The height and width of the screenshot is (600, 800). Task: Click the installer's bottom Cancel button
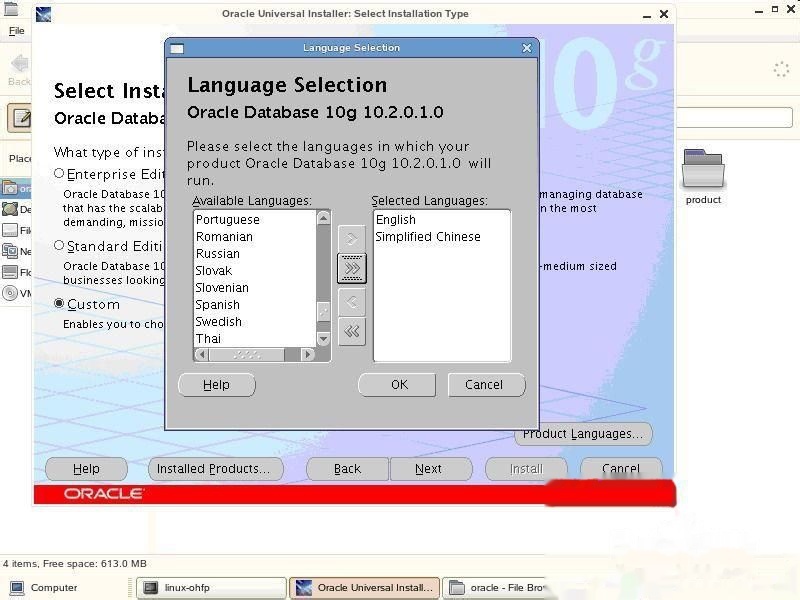621,469
